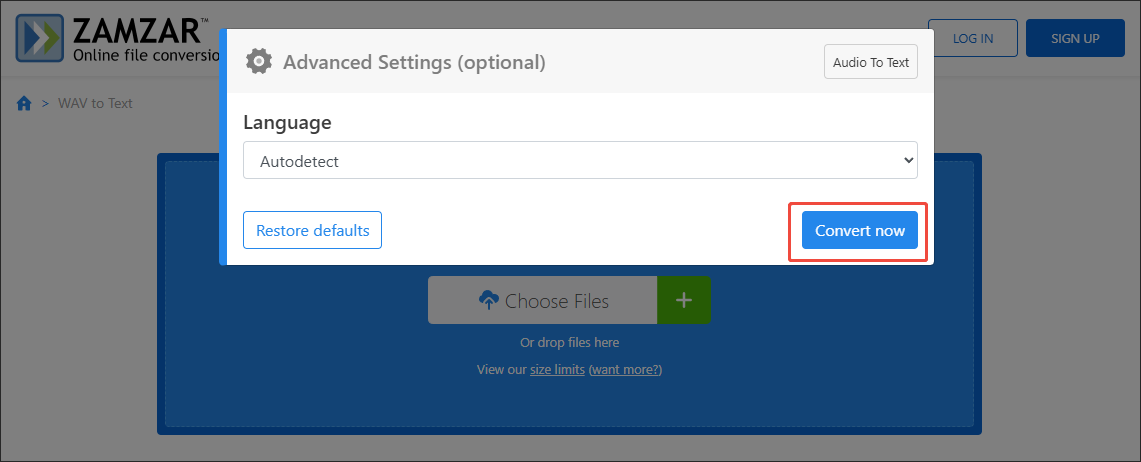Expand the Language dropdown chevron arrow

(908, 160)
